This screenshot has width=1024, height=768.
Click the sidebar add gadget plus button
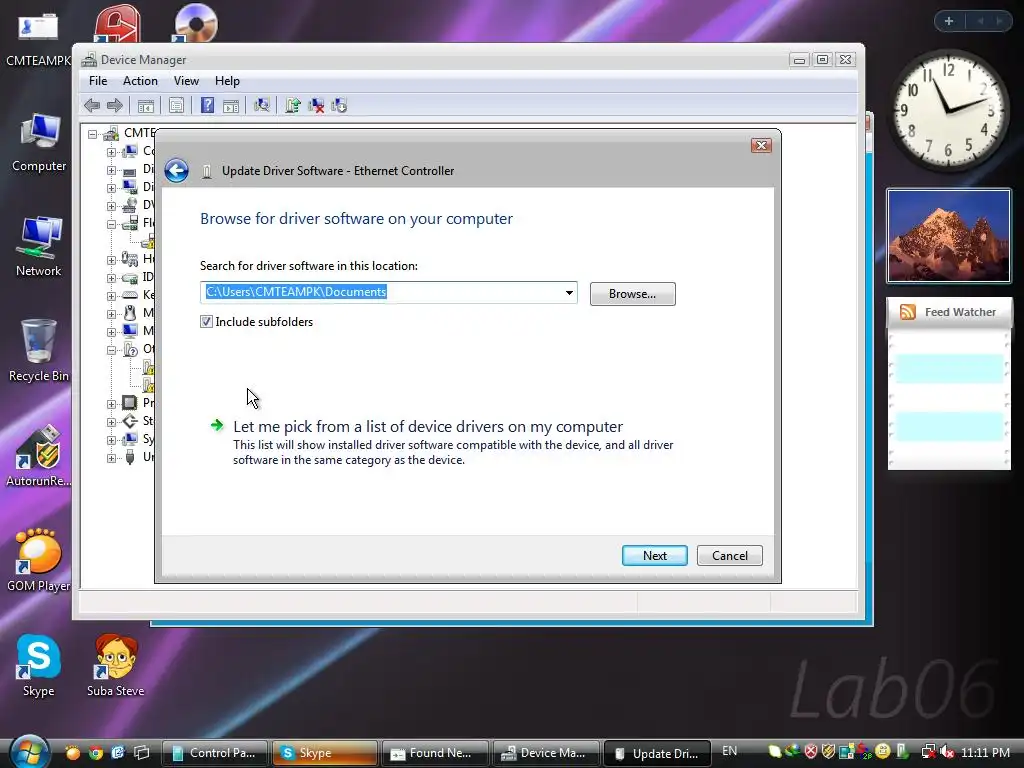(949, 21)
